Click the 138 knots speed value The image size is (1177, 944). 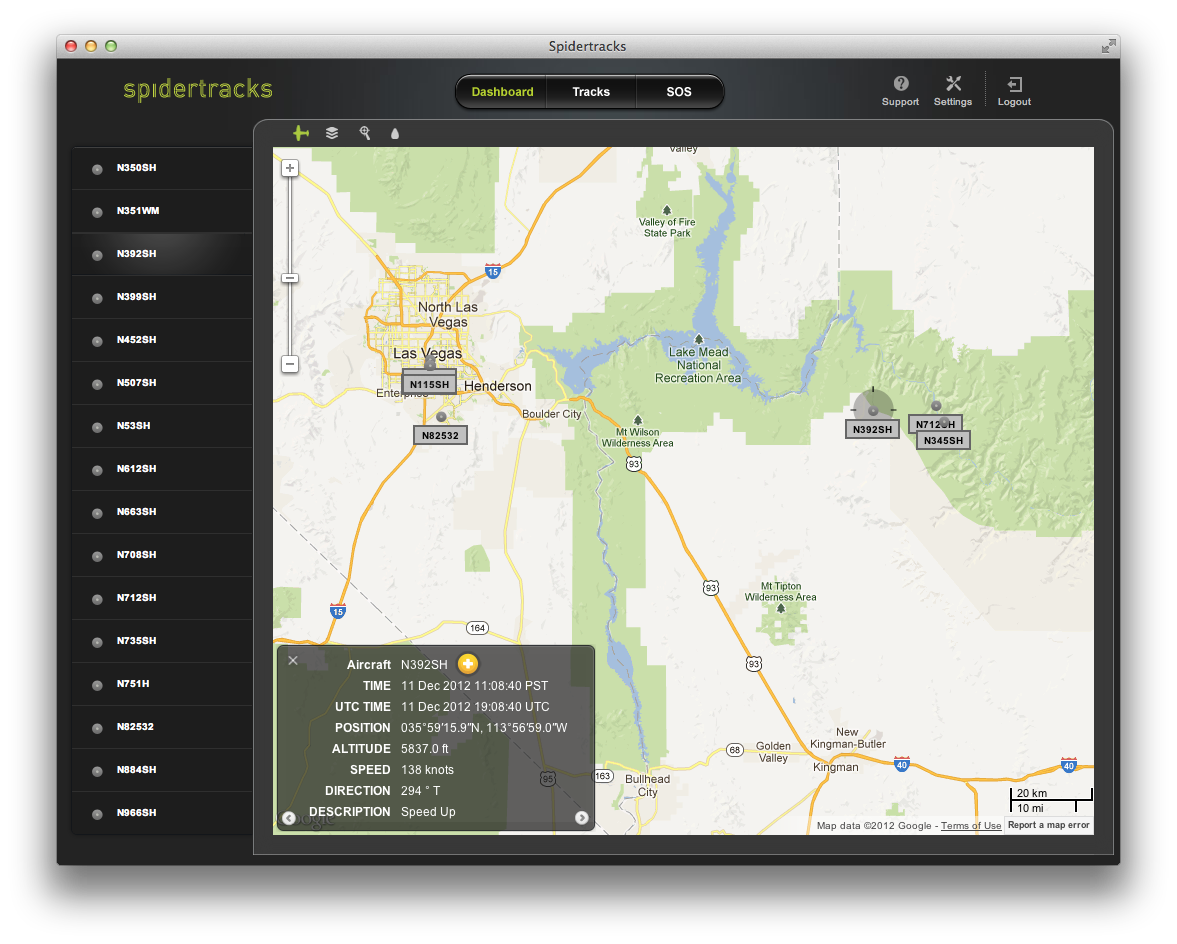[427, 769]
